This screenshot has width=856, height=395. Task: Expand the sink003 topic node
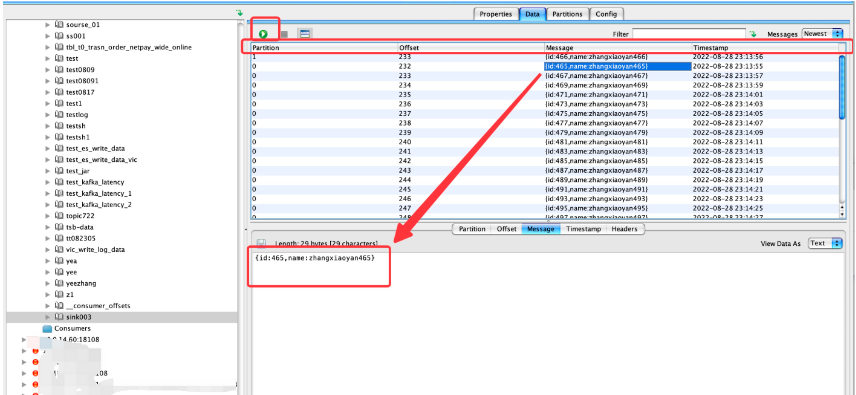pos(47,317)
